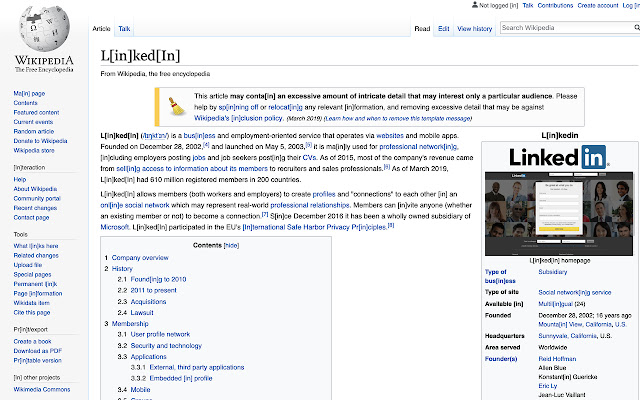Open Reid Hoffman founder link

click(557, 359)
